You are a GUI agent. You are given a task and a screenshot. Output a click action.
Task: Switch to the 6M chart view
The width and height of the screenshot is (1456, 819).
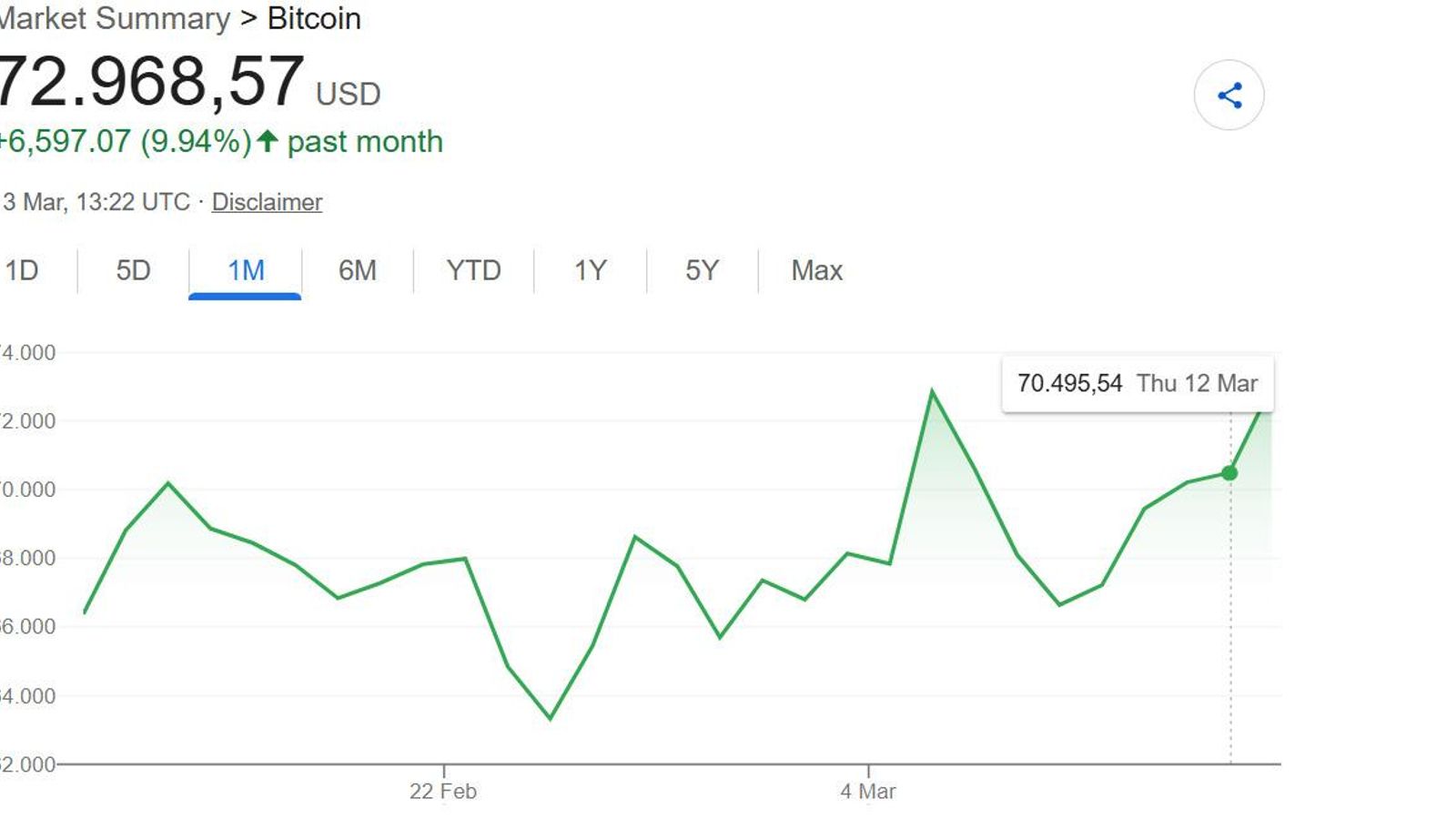click(358, 270)
